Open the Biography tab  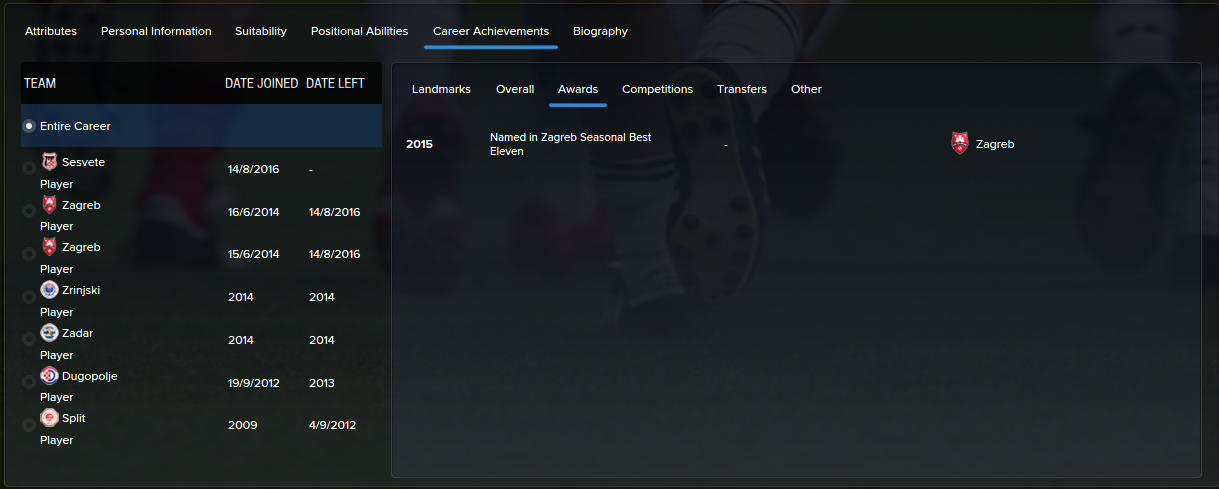(600, 31)
